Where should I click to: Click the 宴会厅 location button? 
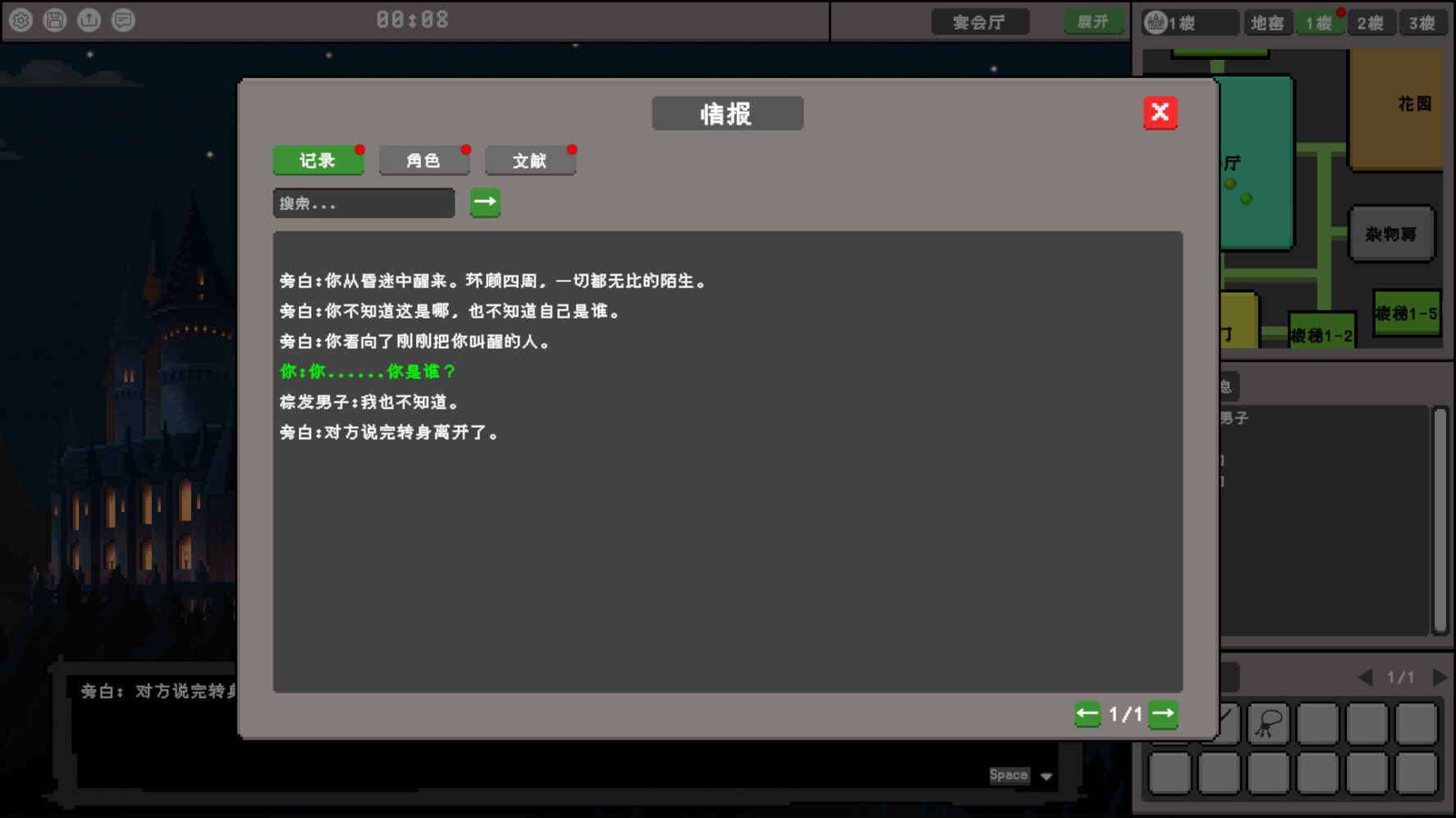tap(979, 21)
